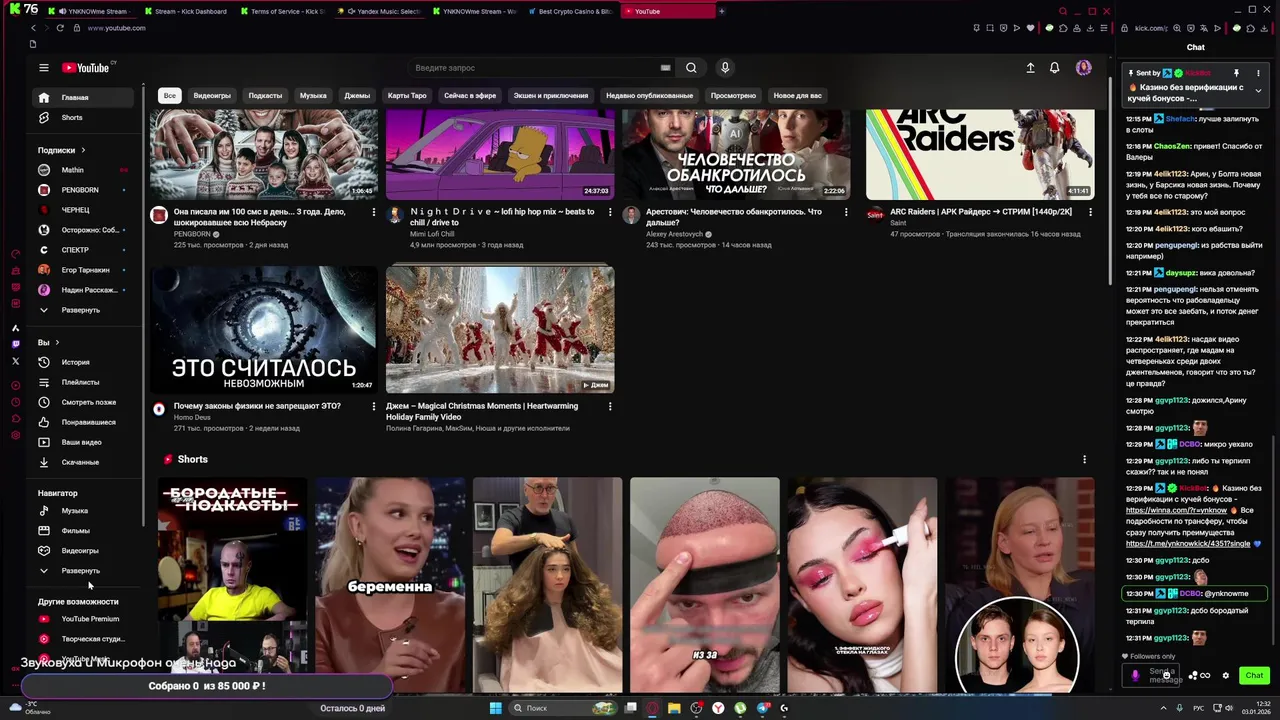Click the YouTube logo

[87, 68]
